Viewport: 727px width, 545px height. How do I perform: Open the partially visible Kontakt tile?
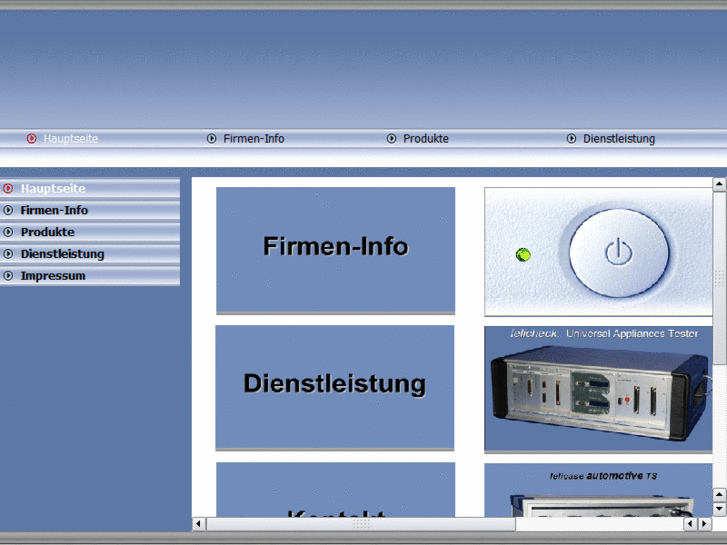tap(335, 490)
